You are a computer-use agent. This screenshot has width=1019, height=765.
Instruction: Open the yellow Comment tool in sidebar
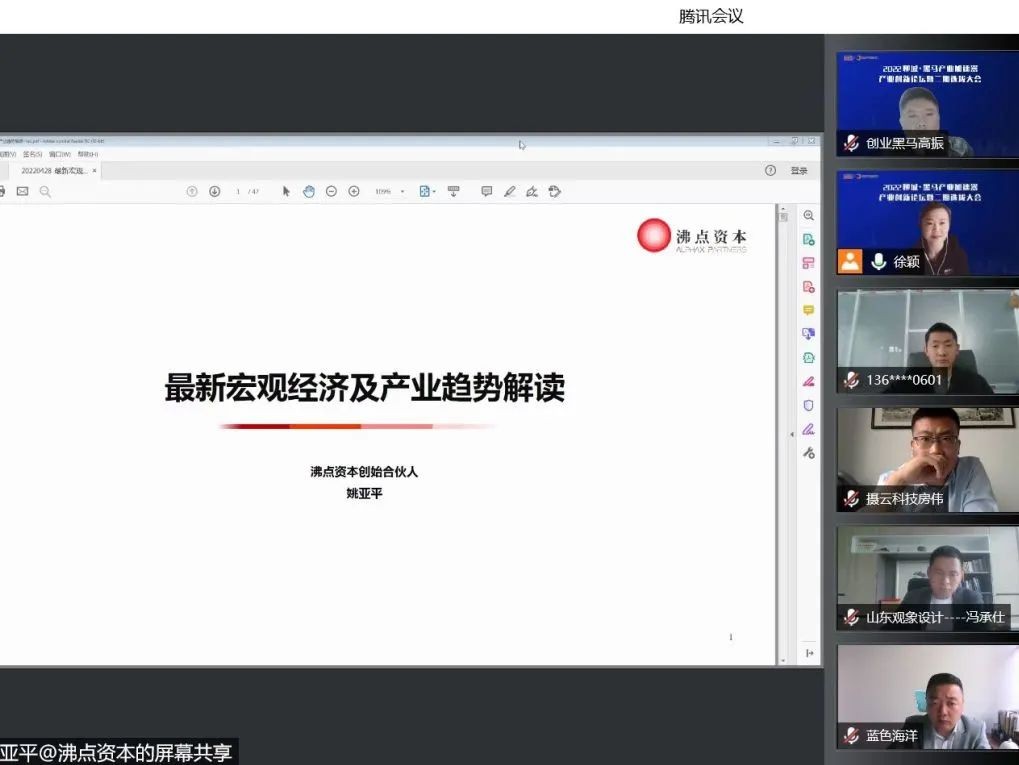coord(808,310)
